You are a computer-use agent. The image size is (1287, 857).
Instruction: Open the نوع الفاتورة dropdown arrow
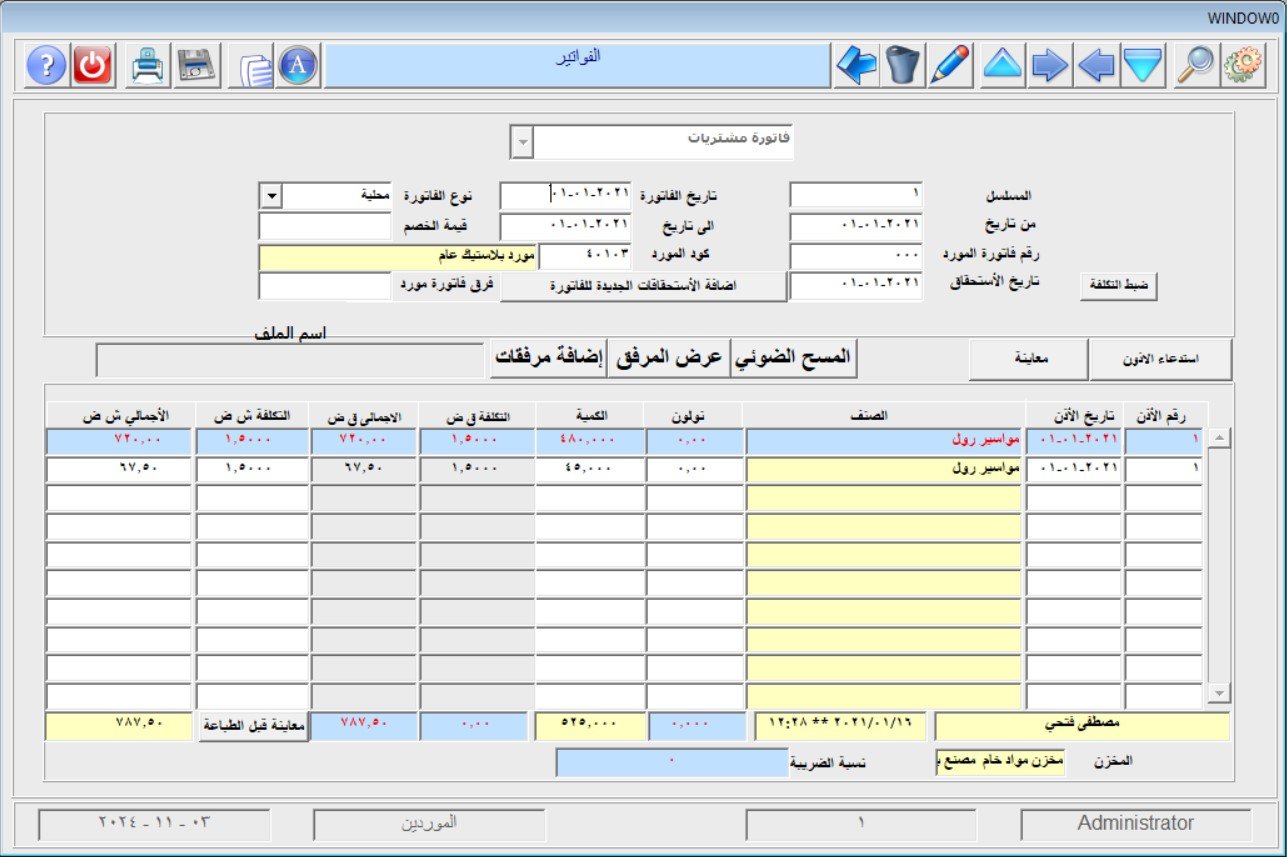pyautogui.click(x=270, y=195)
